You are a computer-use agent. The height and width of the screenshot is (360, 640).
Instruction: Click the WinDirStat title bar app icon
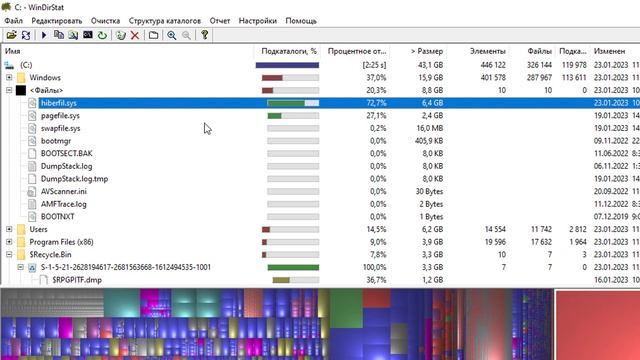6,7
